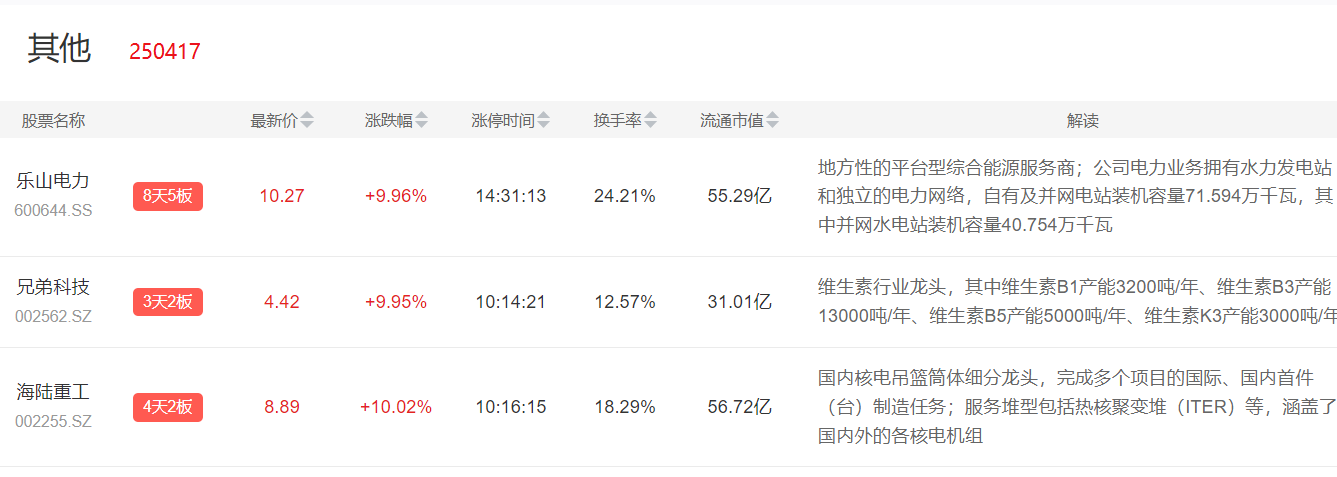Select the 最新价 column header

click(x=273, y=121)
